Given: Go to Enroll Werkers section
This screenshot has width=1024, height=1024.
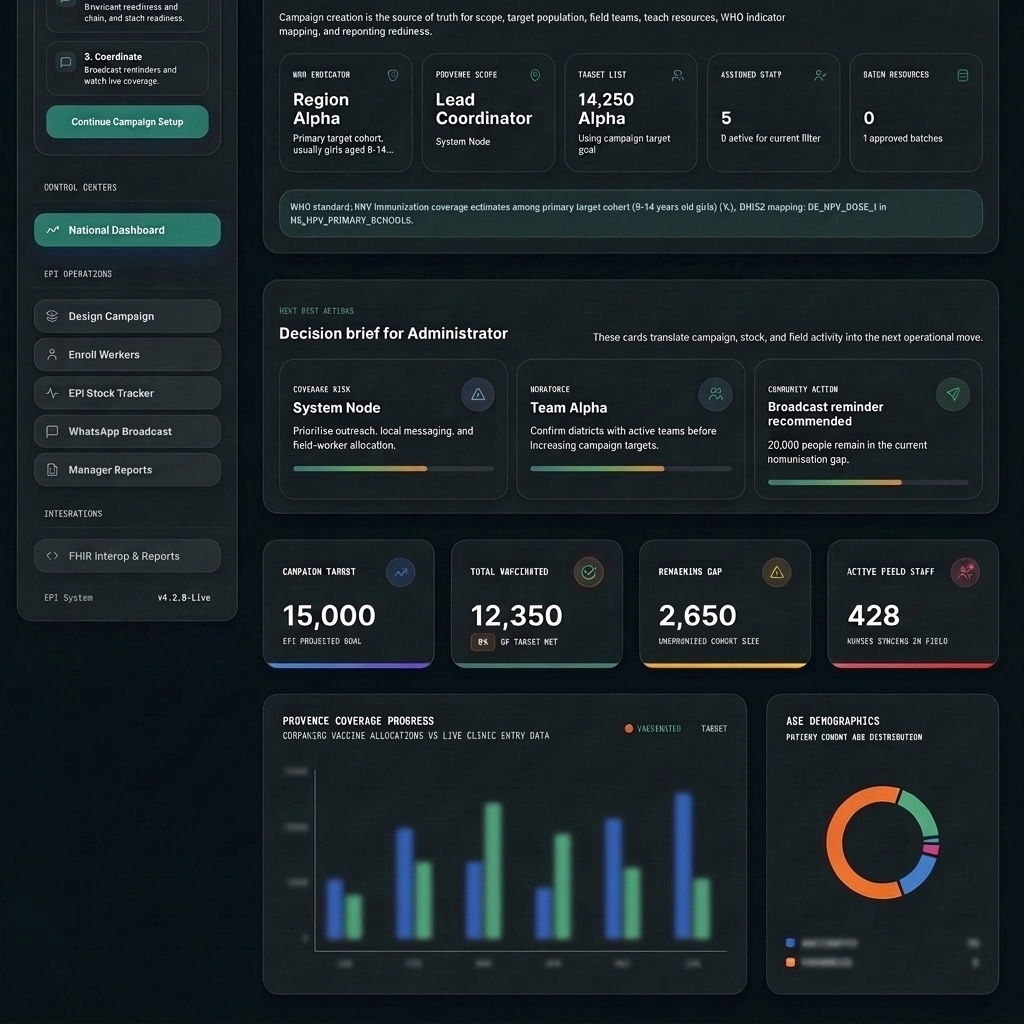Looking at the screenshot, I should click(127, 355).
